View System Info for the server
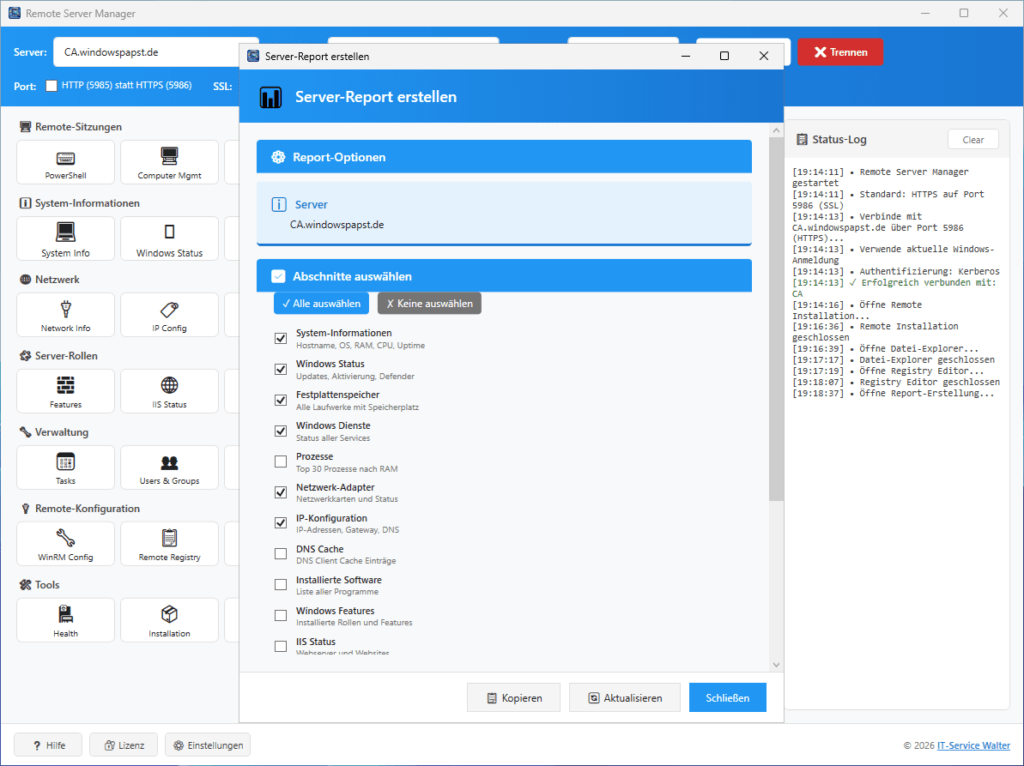1024x766 pixels. (x=64, y=238)
